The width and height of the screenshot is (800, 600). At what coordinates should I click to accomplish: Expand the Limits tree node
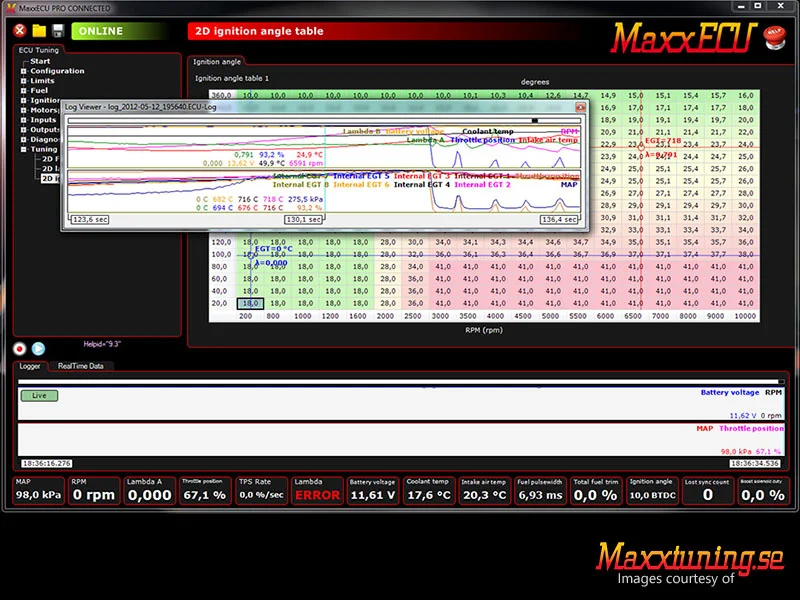(x=23, y=81)
